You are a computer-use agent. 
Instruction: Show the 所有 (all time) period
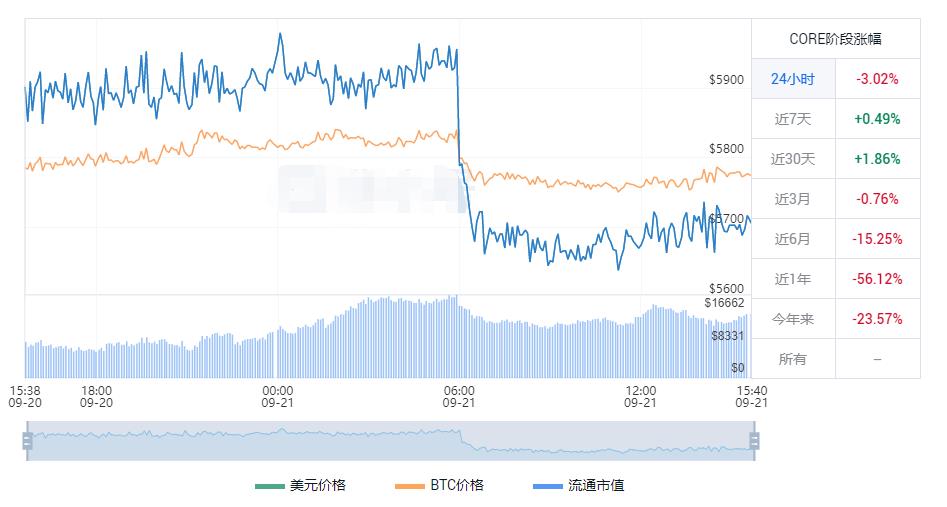click(792, 359)
